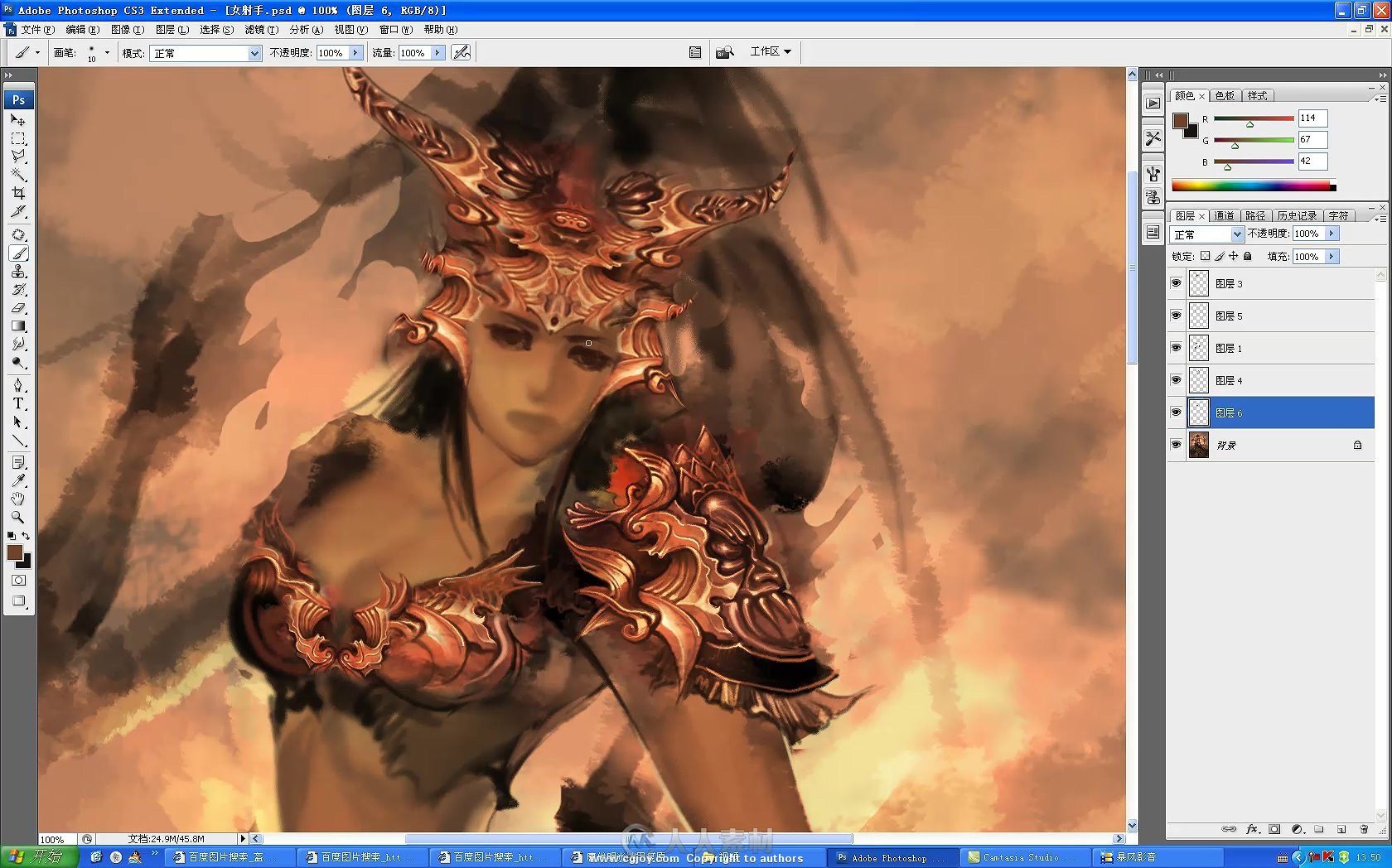This screenshot has width=1392, height=868.
Task: Click the delete layer trash icon
Action: [1364, 828]
